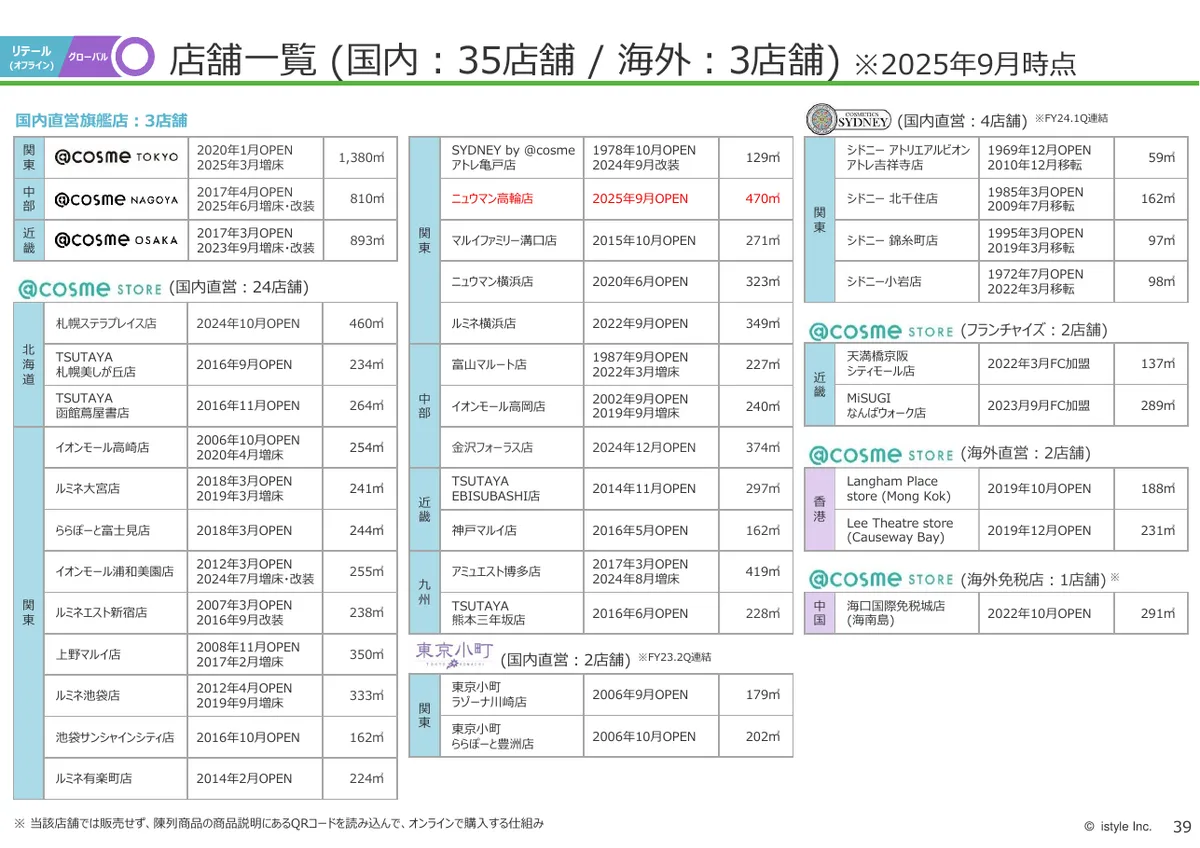
Task: Click the Langham Place store (Mong Kok) cell
Action: [906, 489]
